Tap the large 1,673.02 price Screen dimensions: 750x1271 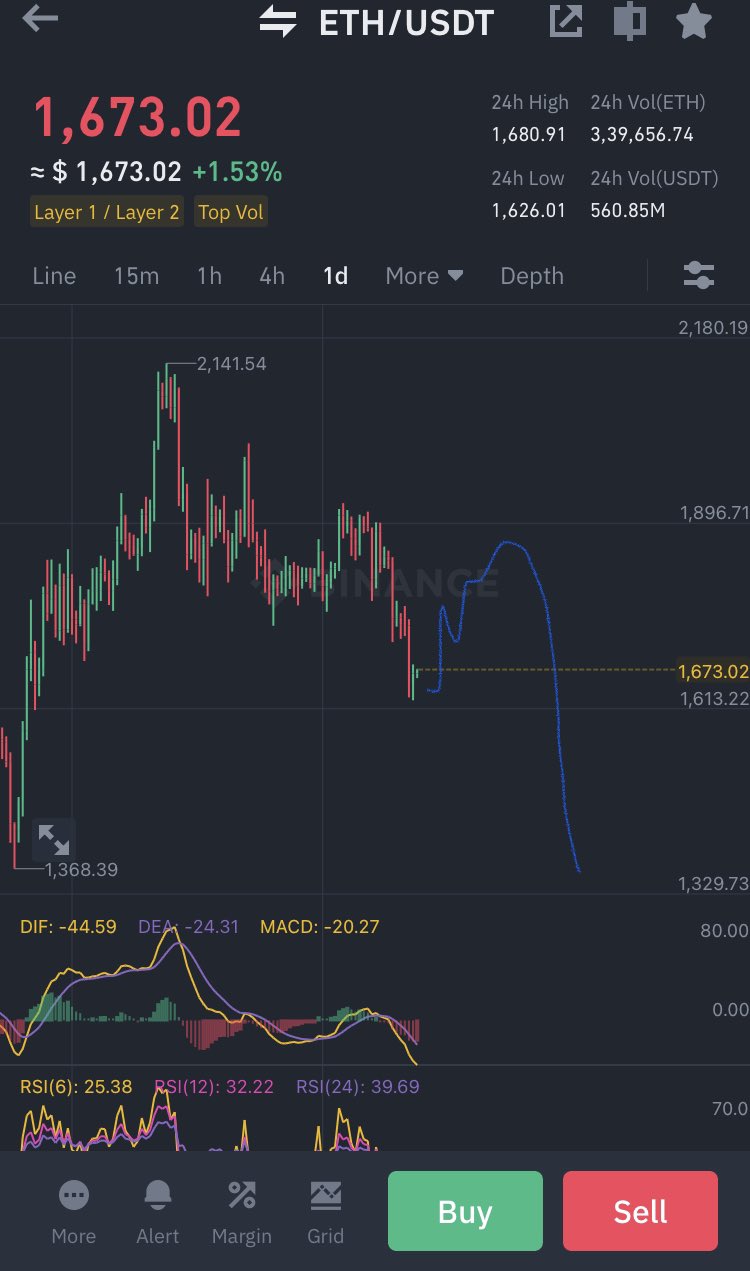[138, 117]
